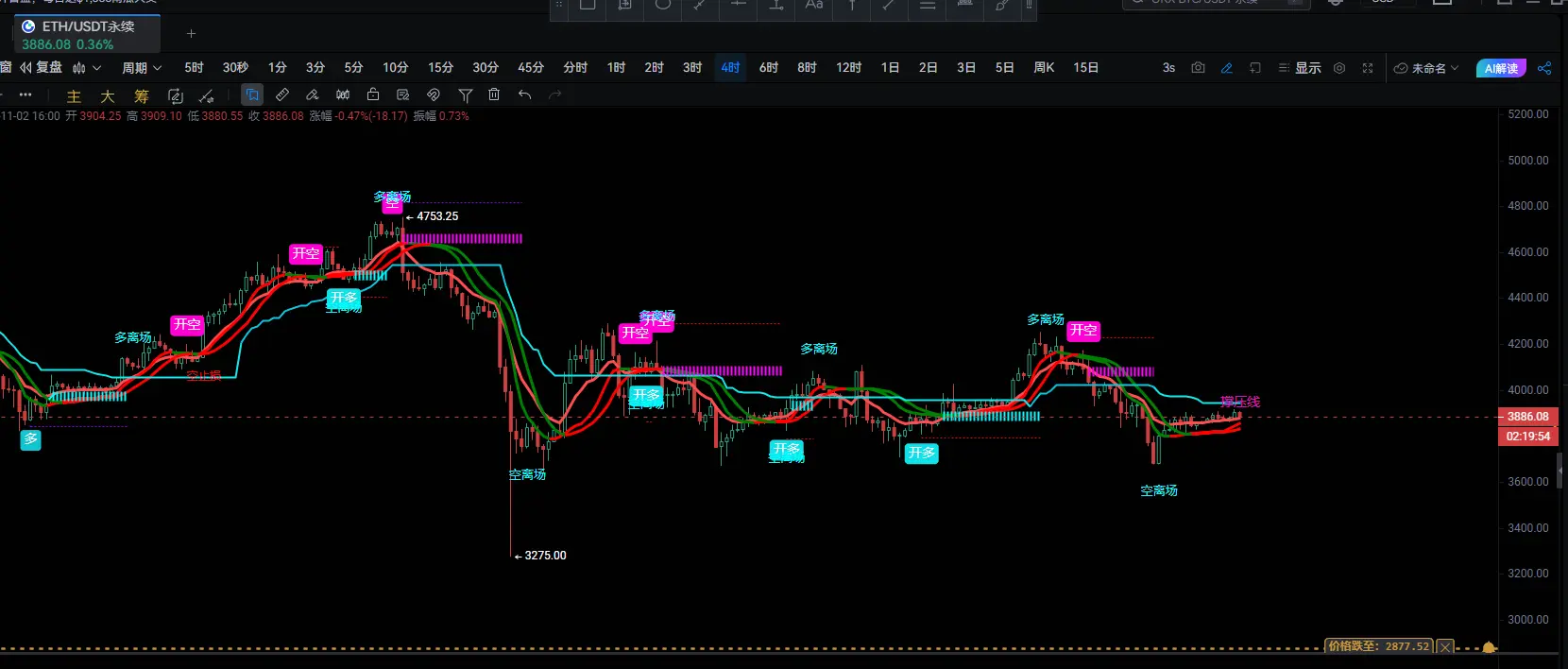Toggle the 大 indicator button

click(x=108, y=95)
